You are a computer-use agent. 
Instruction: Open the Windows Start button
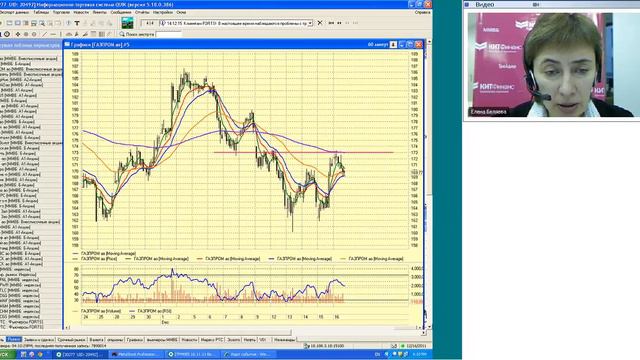(7, 354)
